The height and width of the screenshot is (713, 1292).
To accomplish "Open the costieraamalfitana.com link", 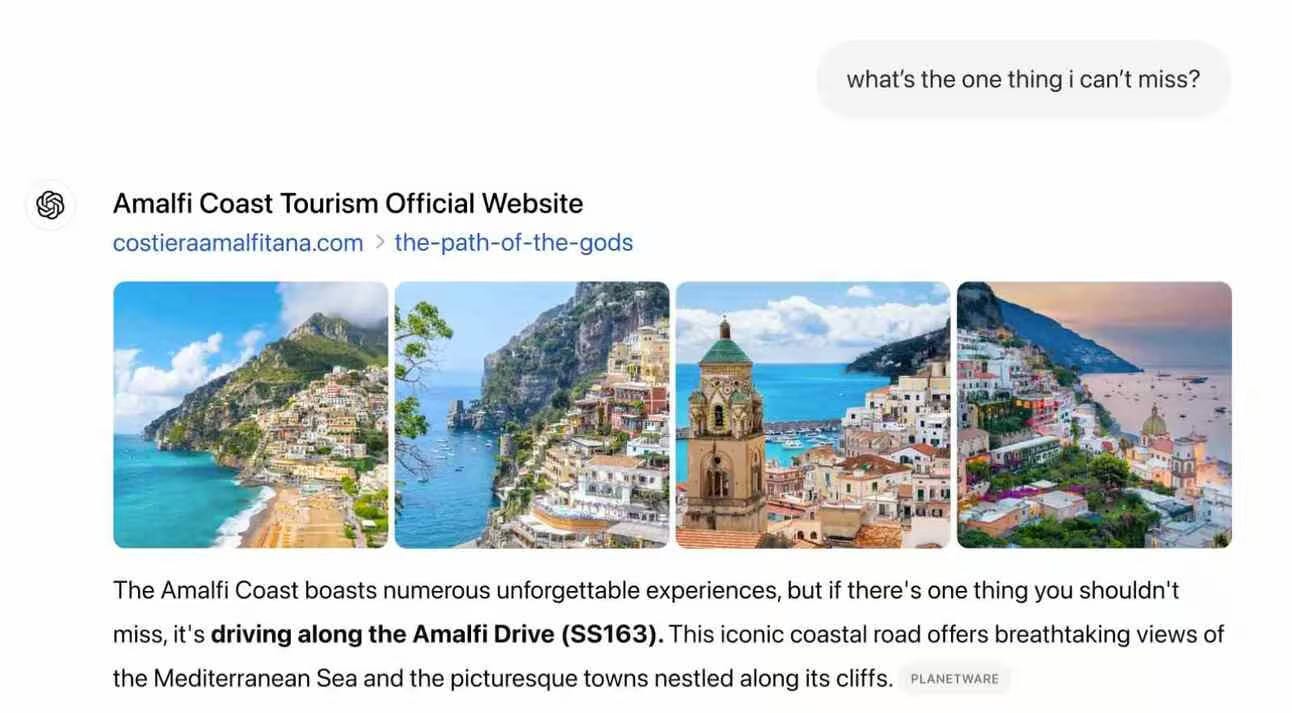I will tap(238, 243).
